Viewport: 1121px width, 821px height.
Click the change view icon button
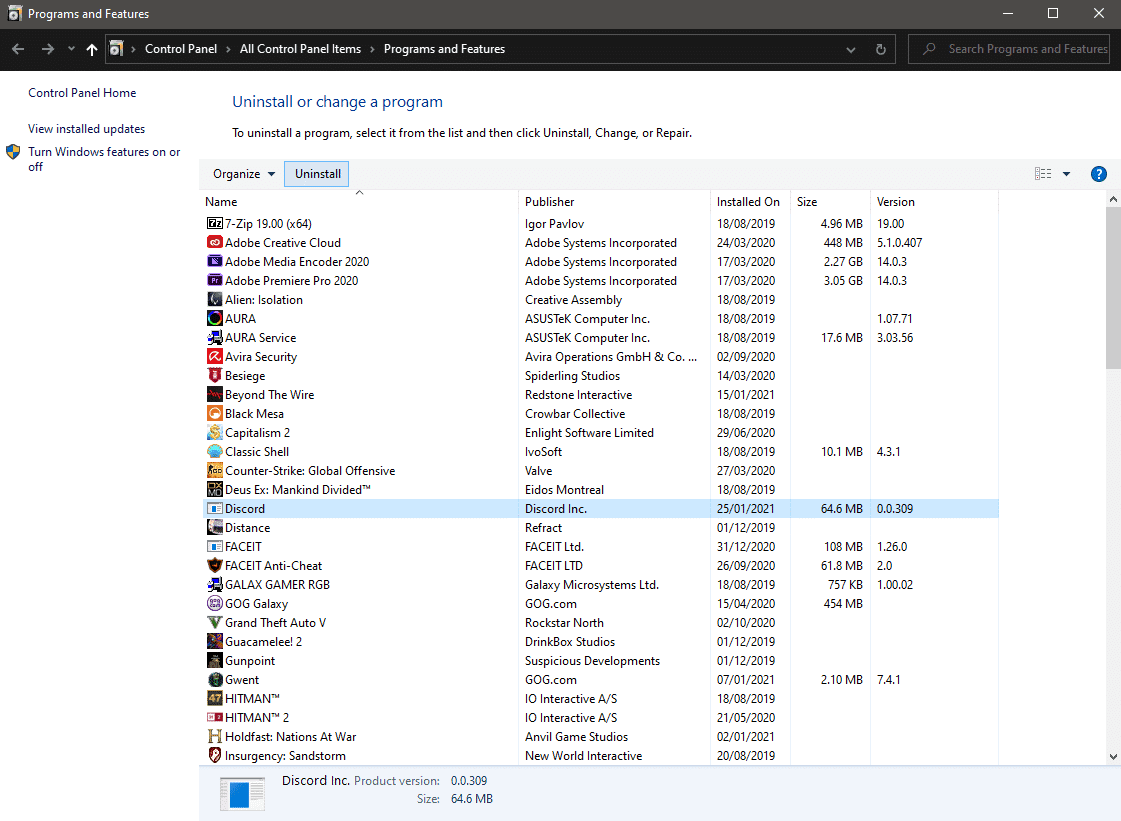(1043, 174)
